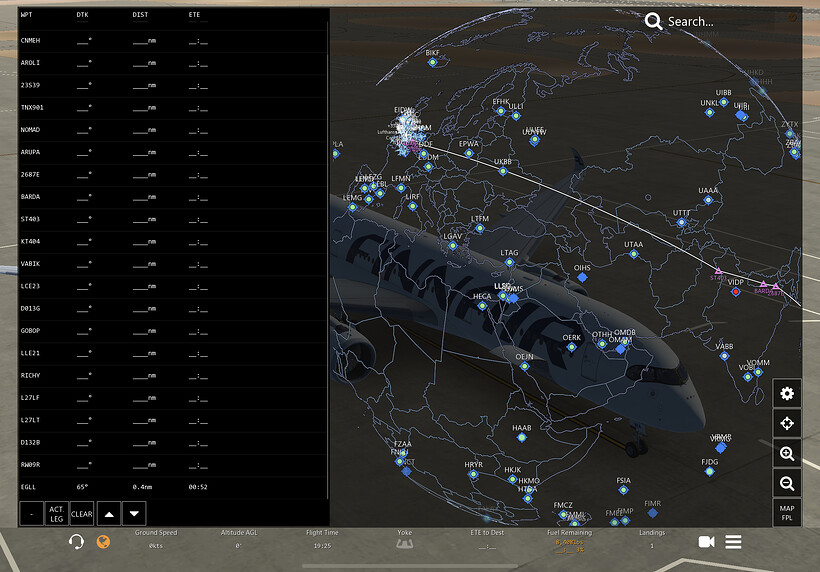
Task: Click the minus remove-waypoint button
Action: click(x=31, y=513)
